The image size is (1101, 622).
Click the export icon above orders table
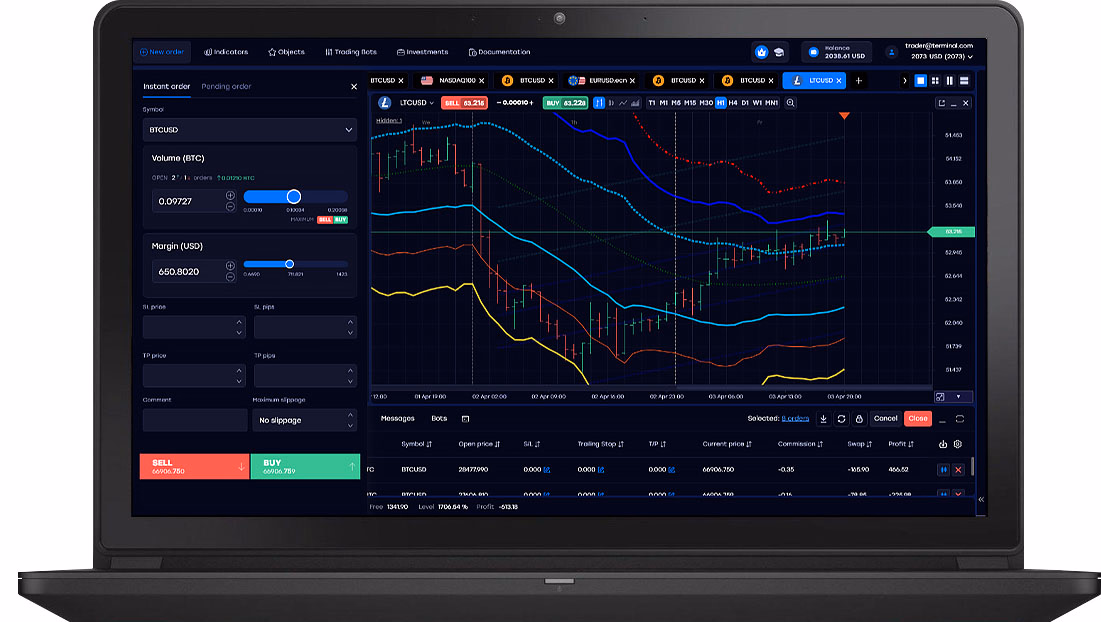tap(943, 444)
